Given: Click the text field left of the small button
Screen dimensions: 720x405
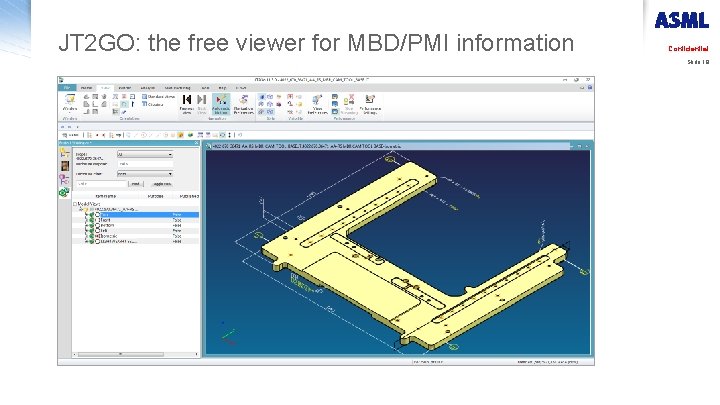Looking at the screenshot, I should pos(101,184).
